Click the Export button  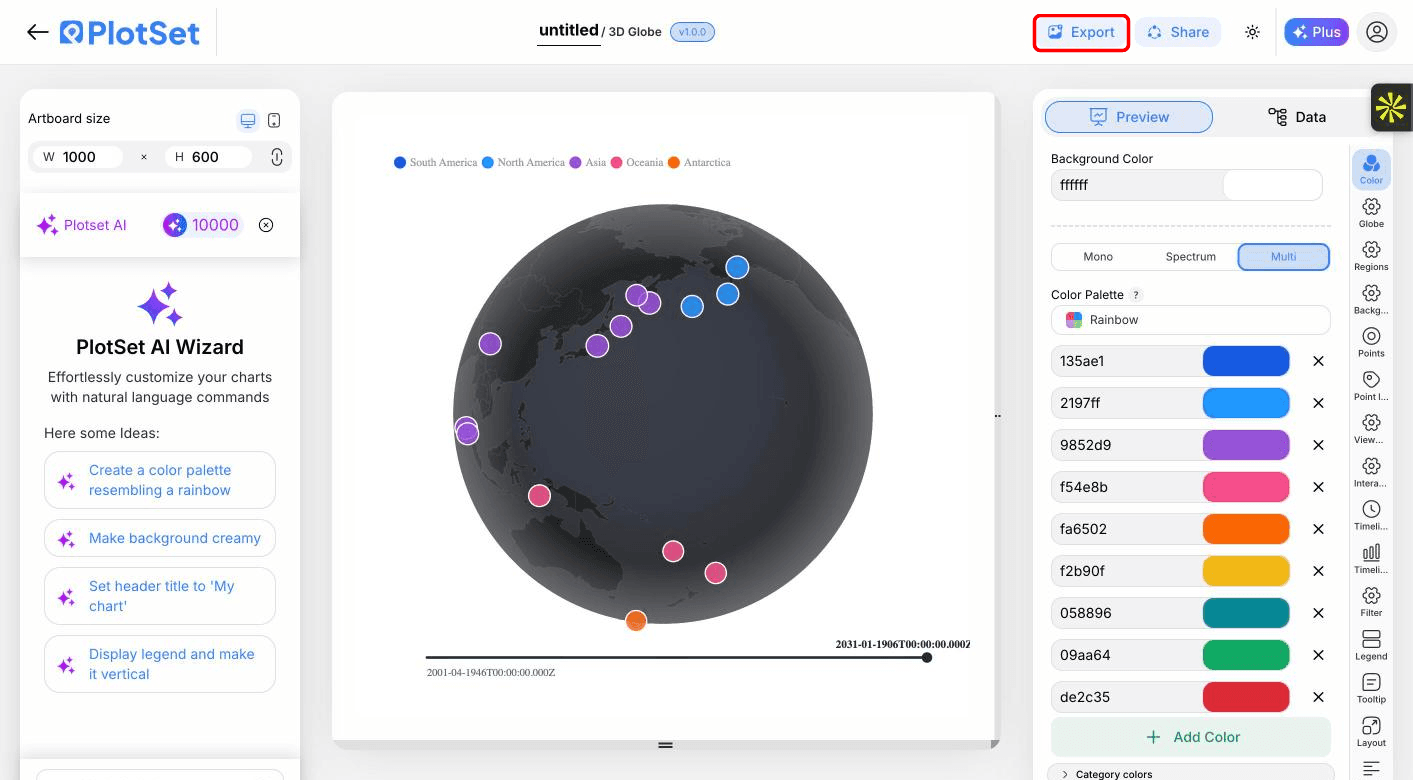(1081, 32)
